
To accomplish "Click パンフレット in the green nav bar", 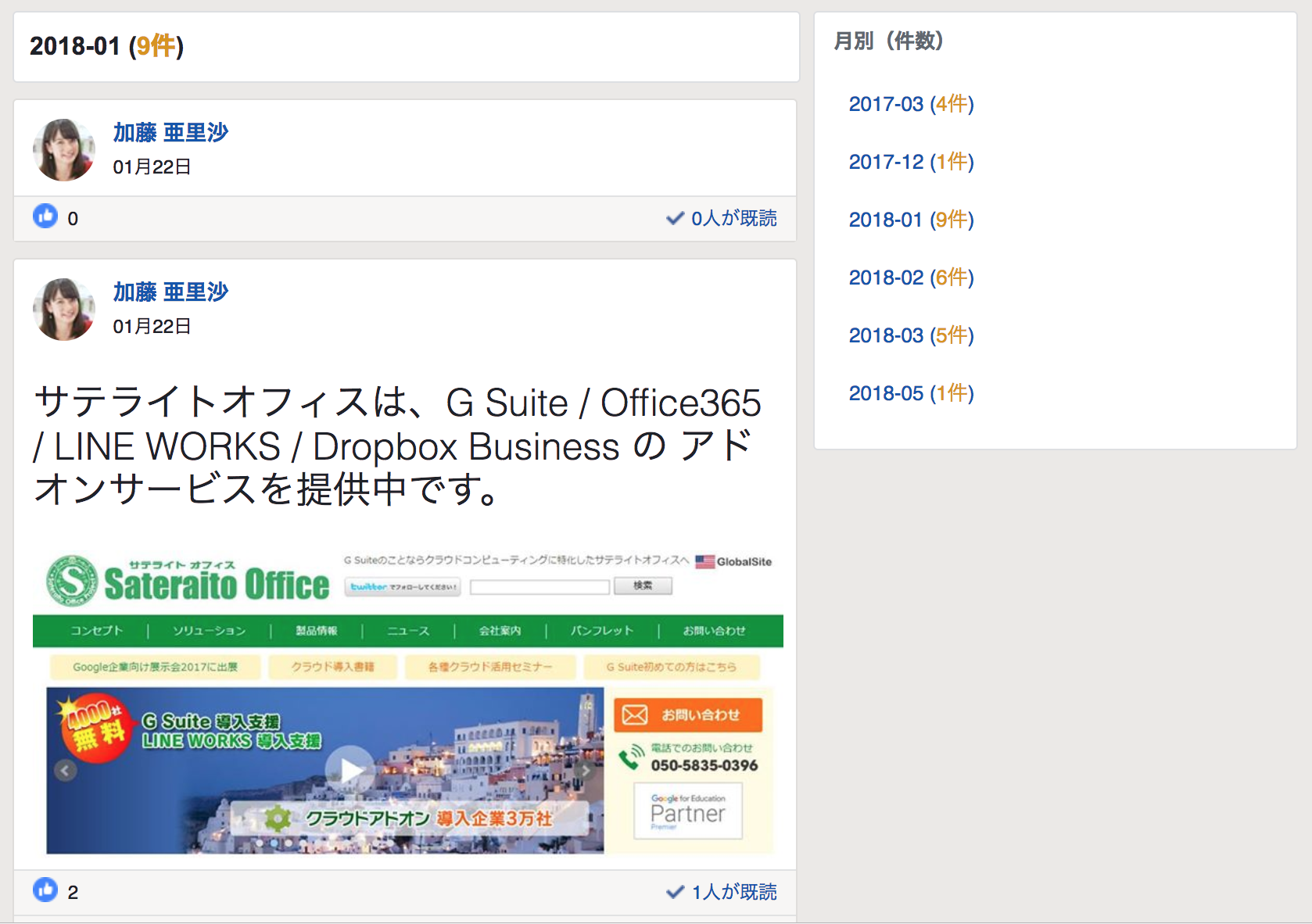I will coord(602,631).
